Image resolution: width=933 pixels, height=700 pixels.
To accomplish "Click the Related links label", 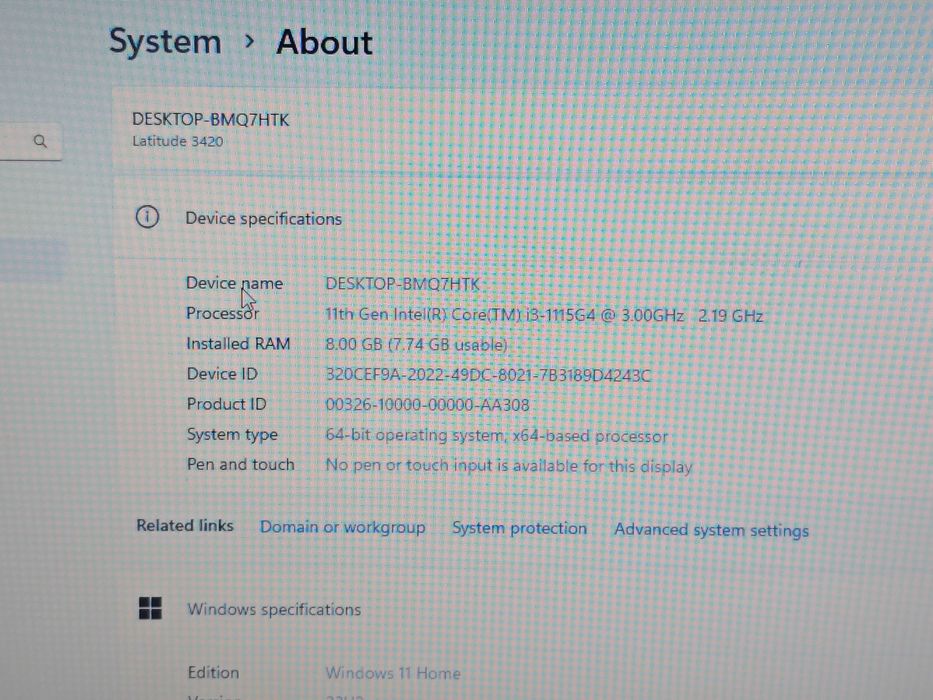I will (x=184, y=526).
